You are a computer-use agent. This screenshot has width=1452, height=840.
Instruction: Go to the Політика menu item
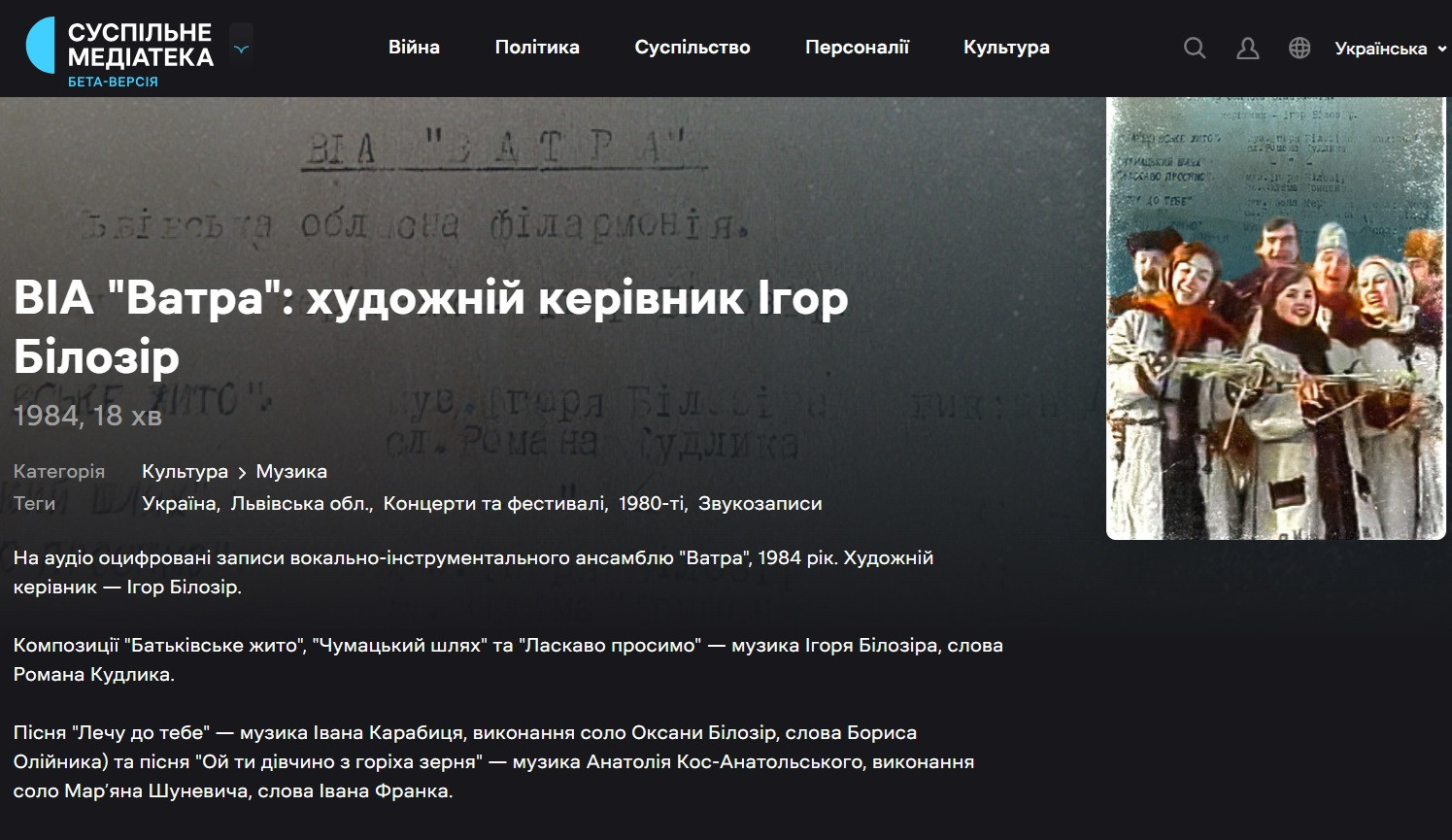pos(537,48)
